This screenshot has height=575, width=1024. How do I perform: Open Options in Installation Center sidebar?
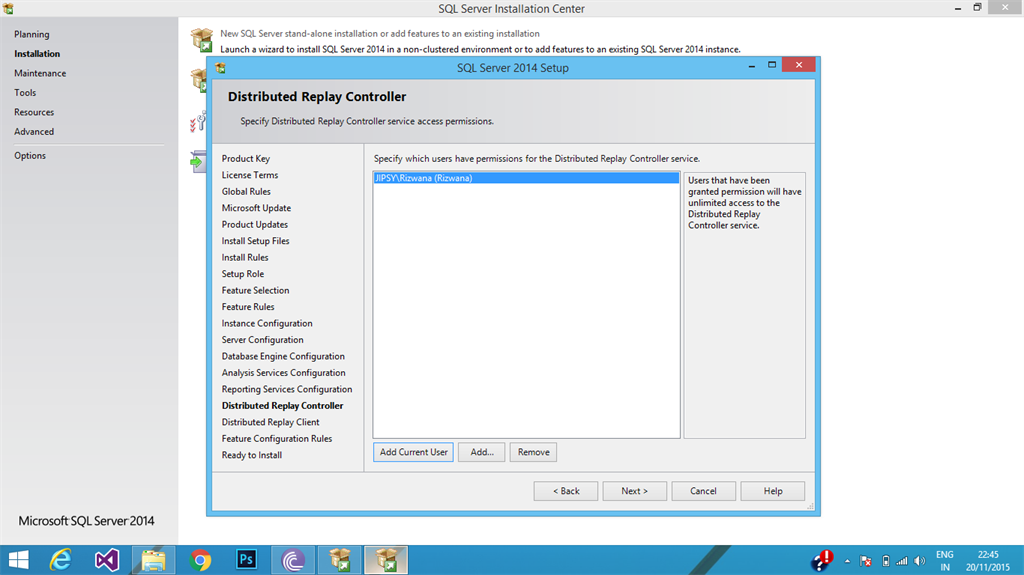(30, 156)
